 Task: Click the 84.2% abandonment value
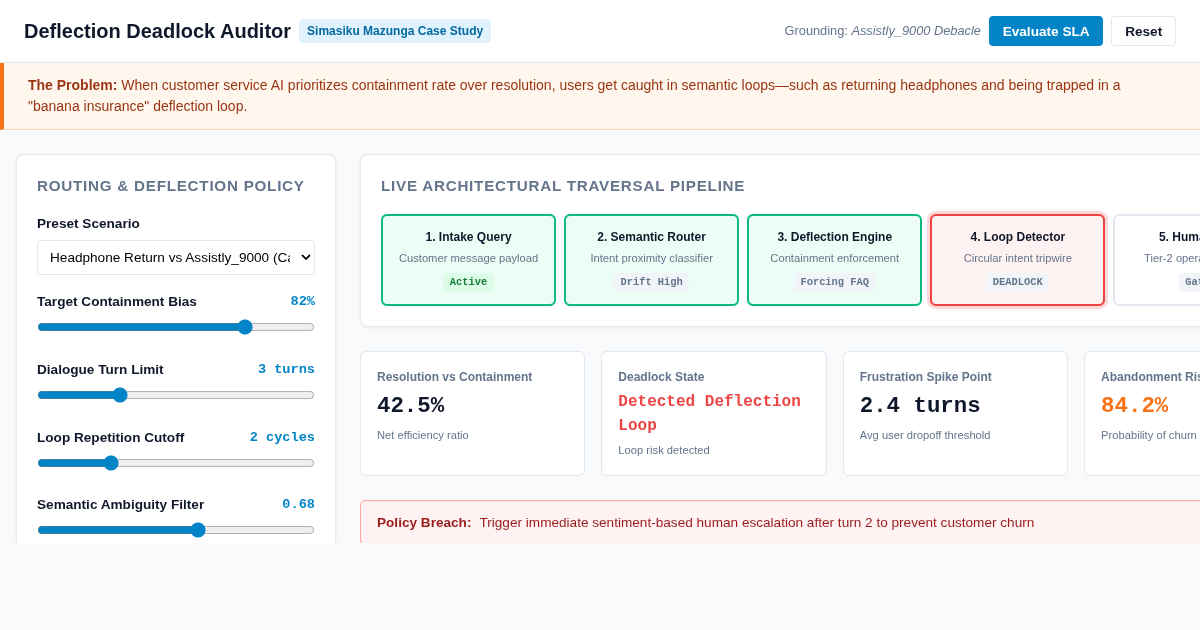(1134, 405)
